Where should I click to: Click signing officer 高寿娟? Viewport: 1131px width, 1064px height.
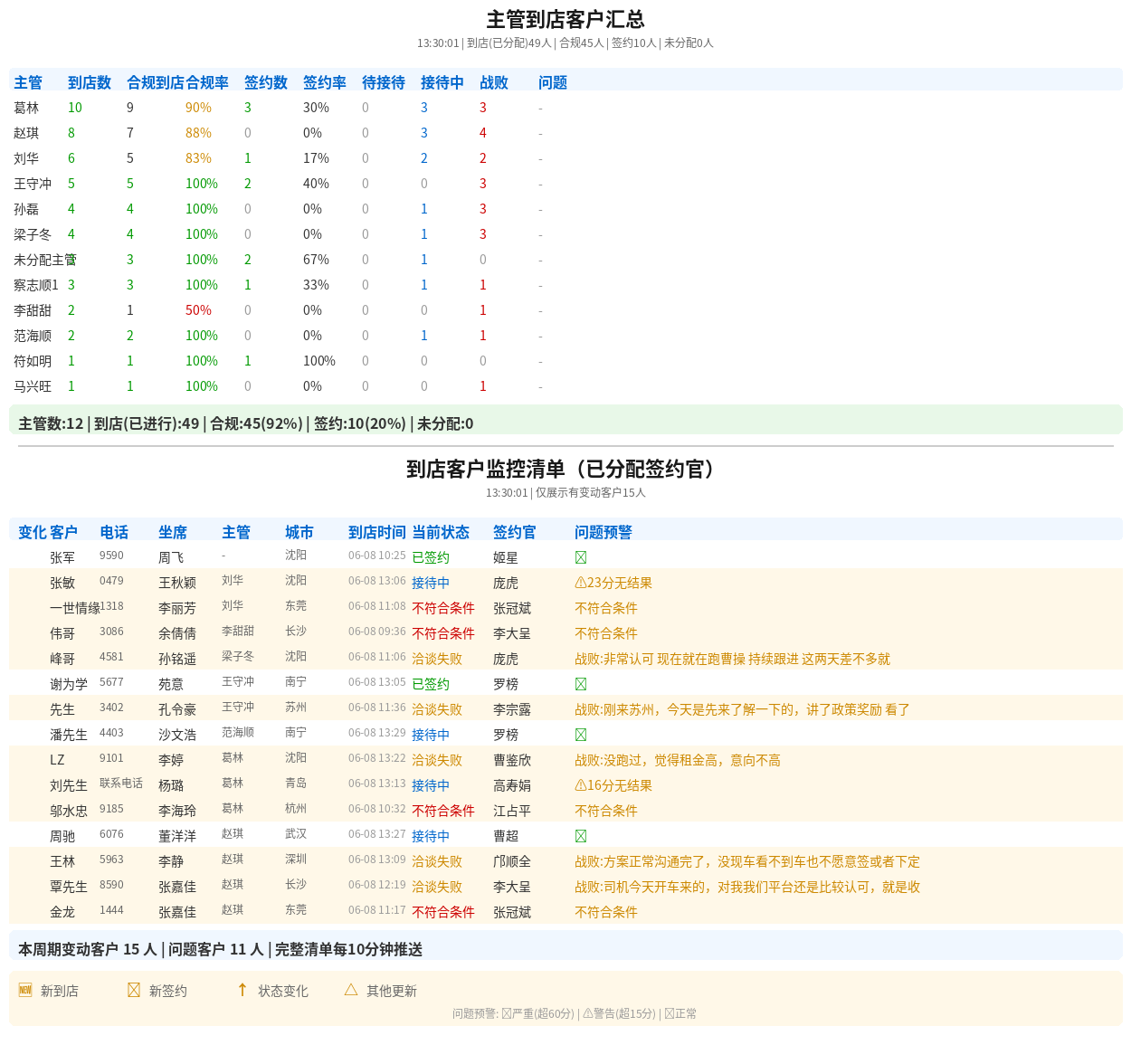pos(512,785)
